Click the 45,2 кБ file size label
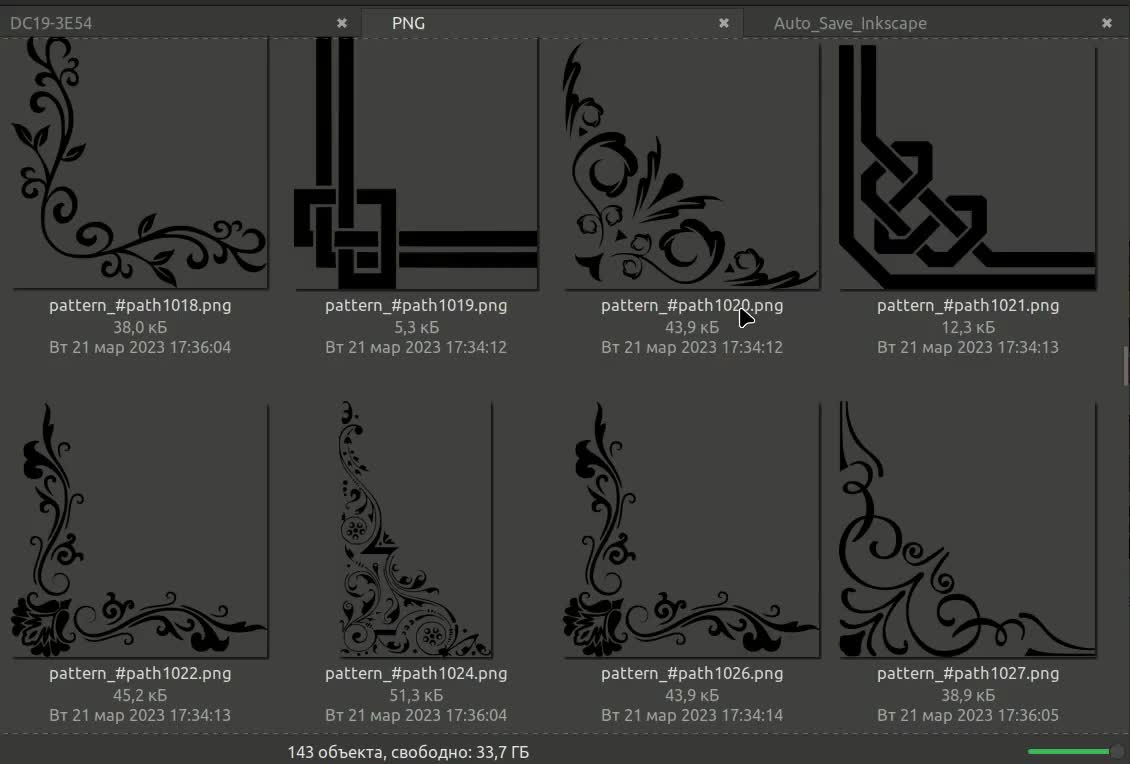Screen dimensions: 1130x764 pos(139,695)
